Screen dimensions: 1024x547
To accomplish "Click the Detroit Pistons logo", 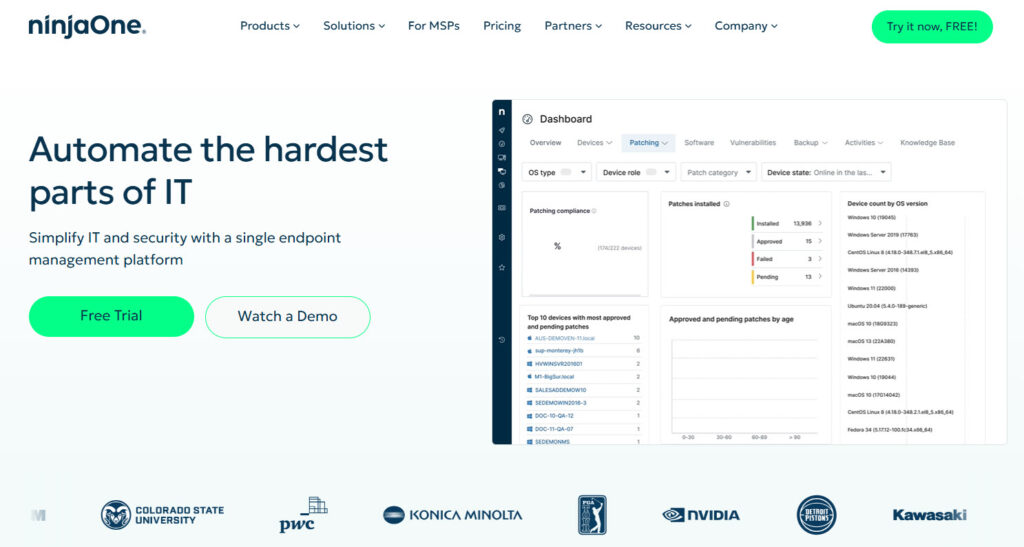I will (x=816, y=515).
